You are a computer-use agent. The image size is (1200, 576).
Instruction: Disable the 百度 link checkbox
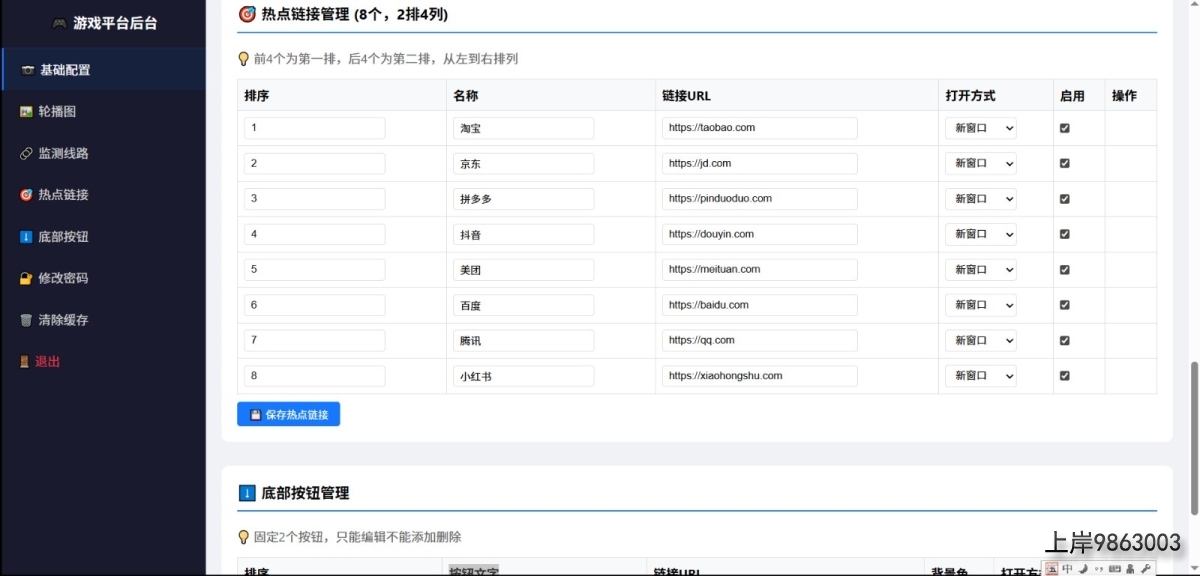point(1064,305)
